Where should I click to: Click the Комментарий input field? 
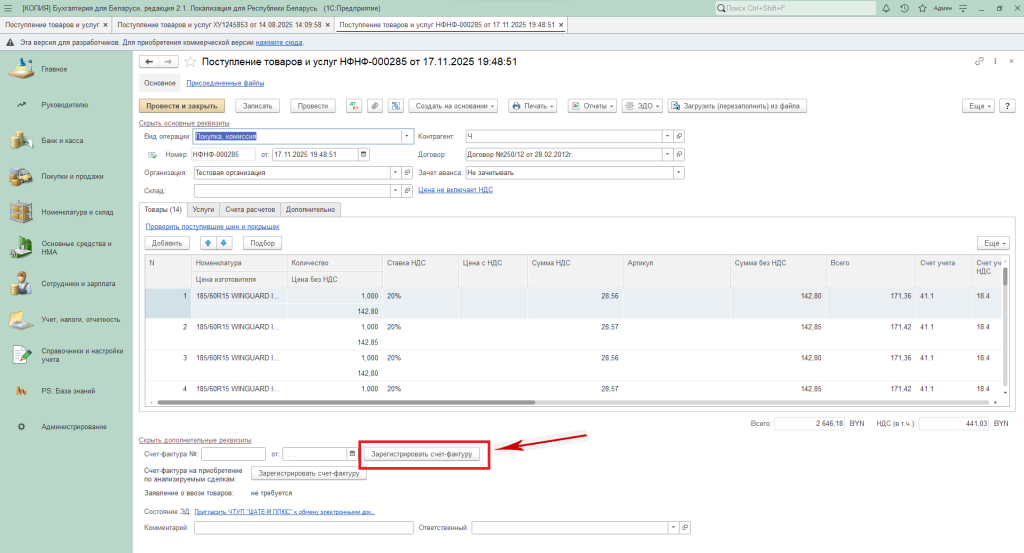[303, 527]
